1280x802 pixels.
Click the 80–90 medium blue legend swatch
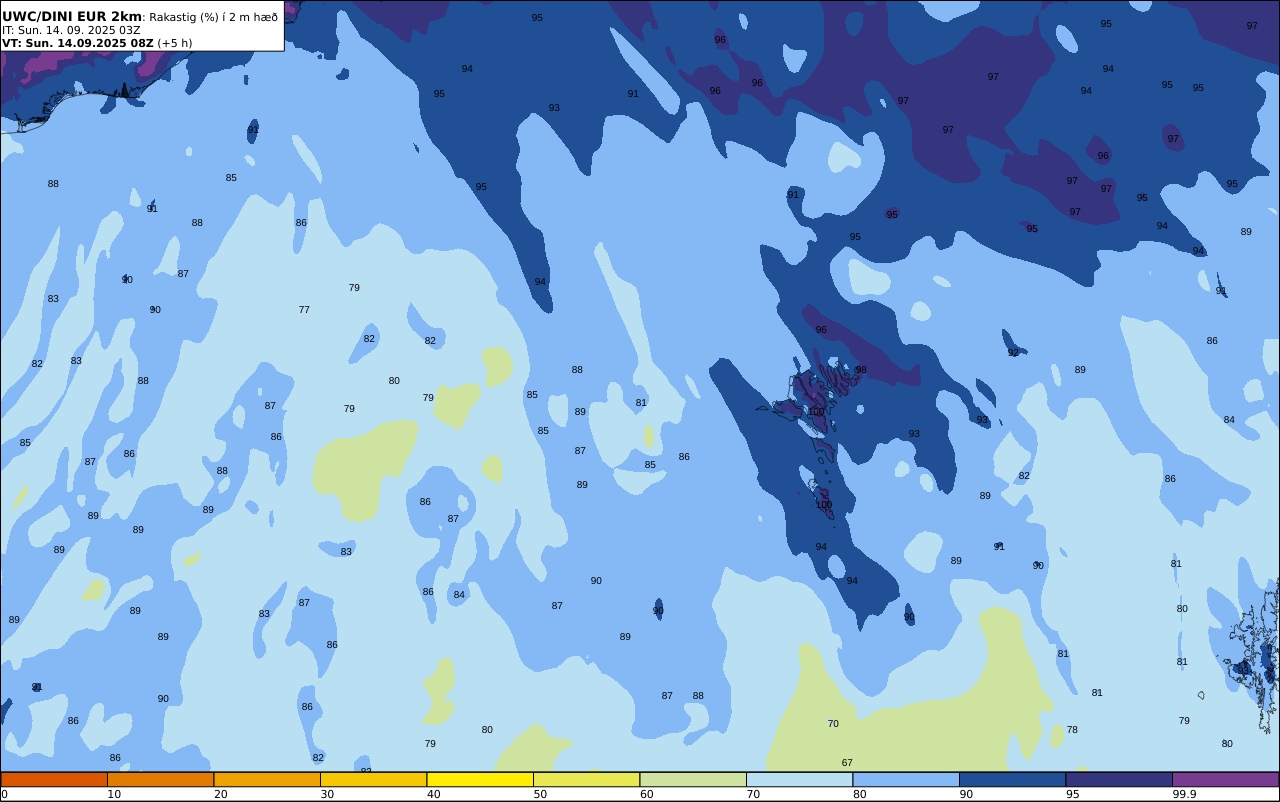906,779
